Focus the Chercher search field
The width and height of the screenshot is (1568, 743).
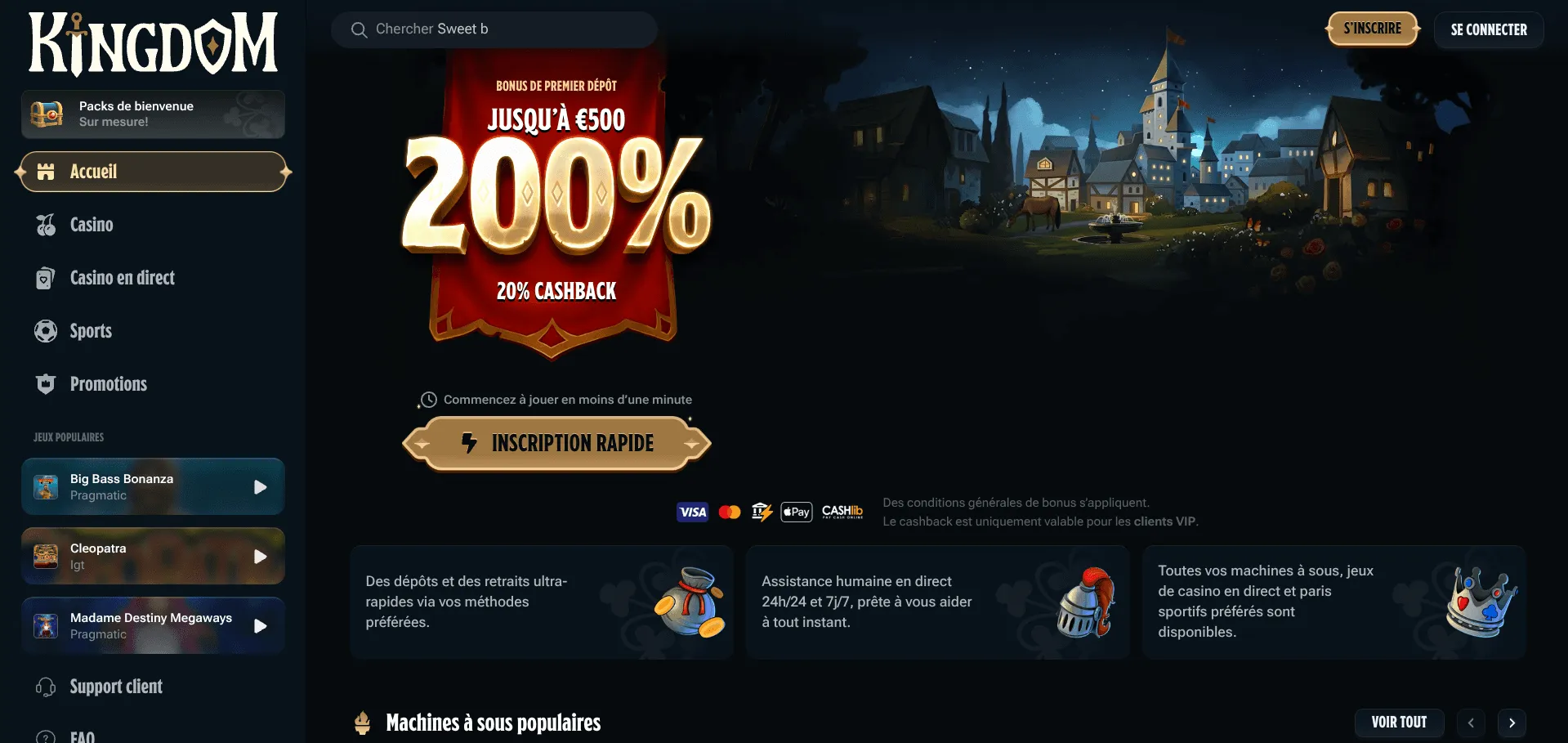(494, 29)
